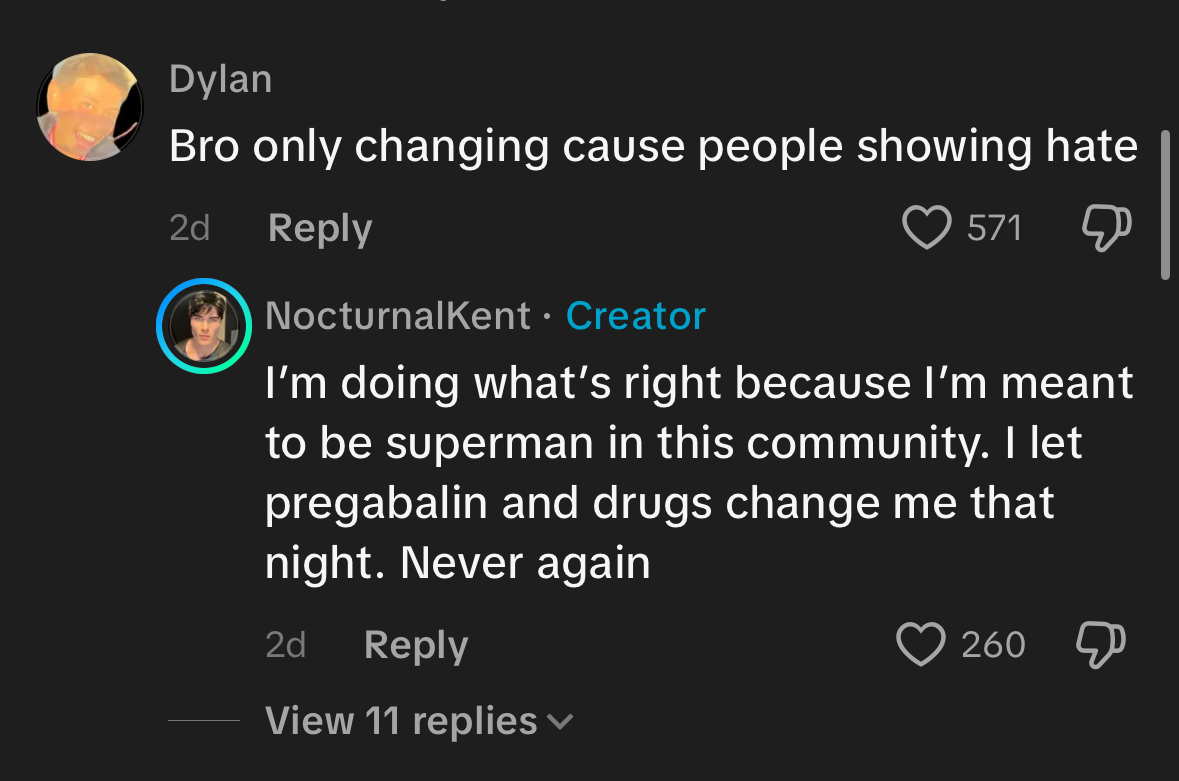
Task: Click the Creator badge label
Action: point(636,316)
